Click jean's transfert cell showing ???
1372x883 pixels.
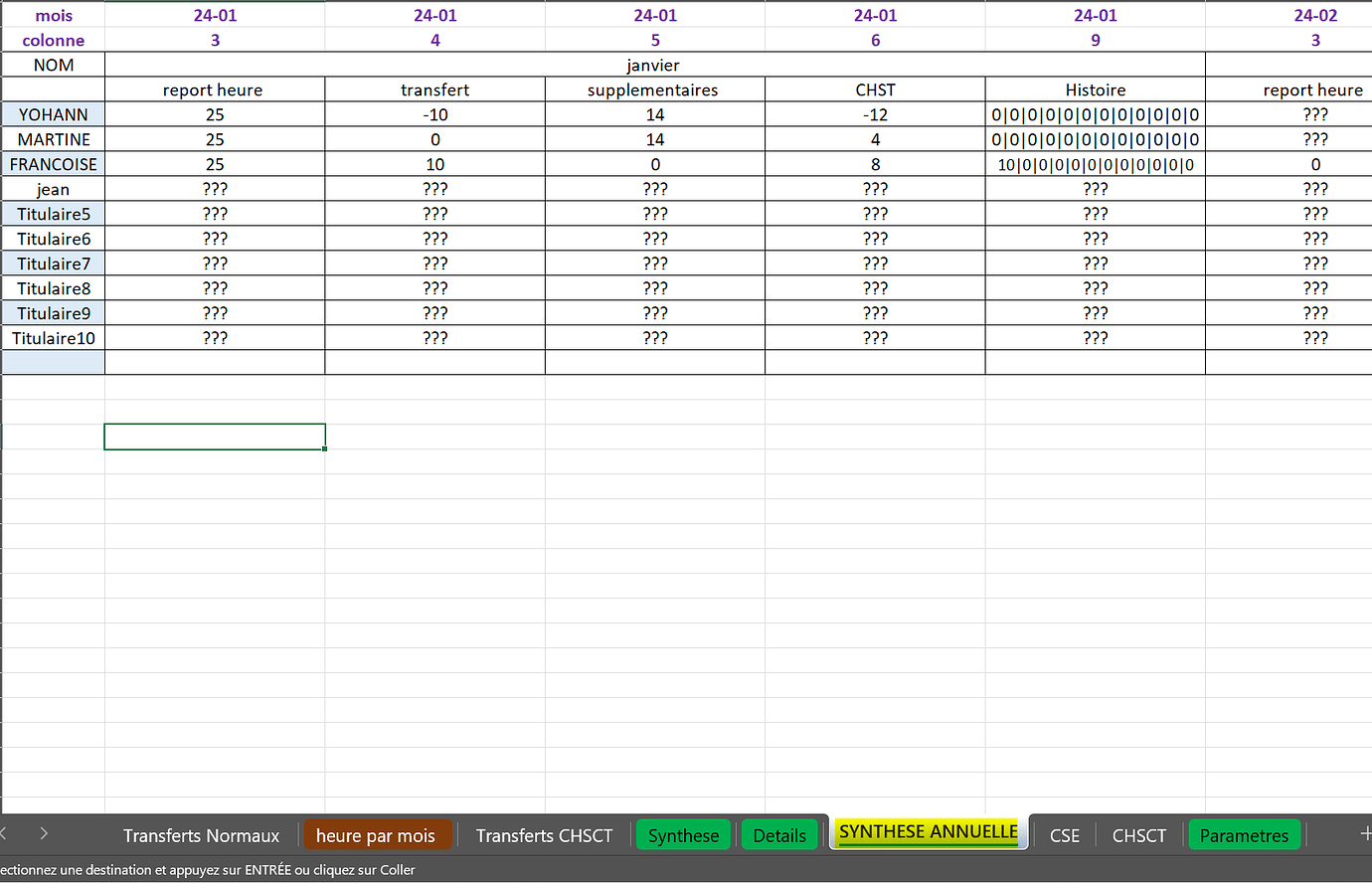point(434,188)
